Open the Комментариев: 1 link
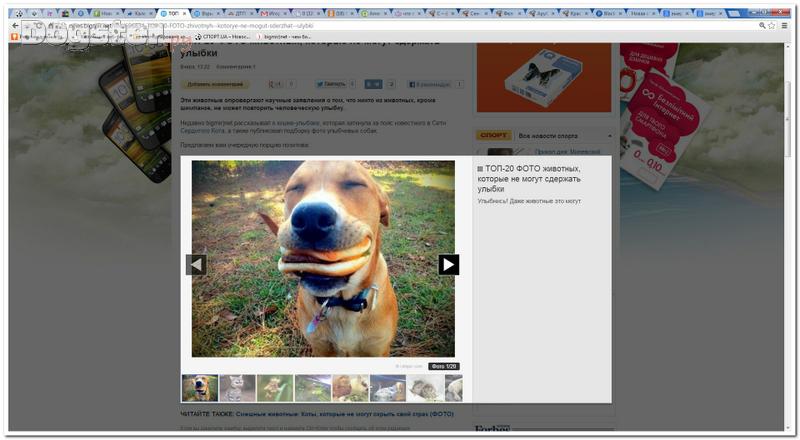Image resolution: width=800 pixels, height=440 pixels. click(236, 67)
